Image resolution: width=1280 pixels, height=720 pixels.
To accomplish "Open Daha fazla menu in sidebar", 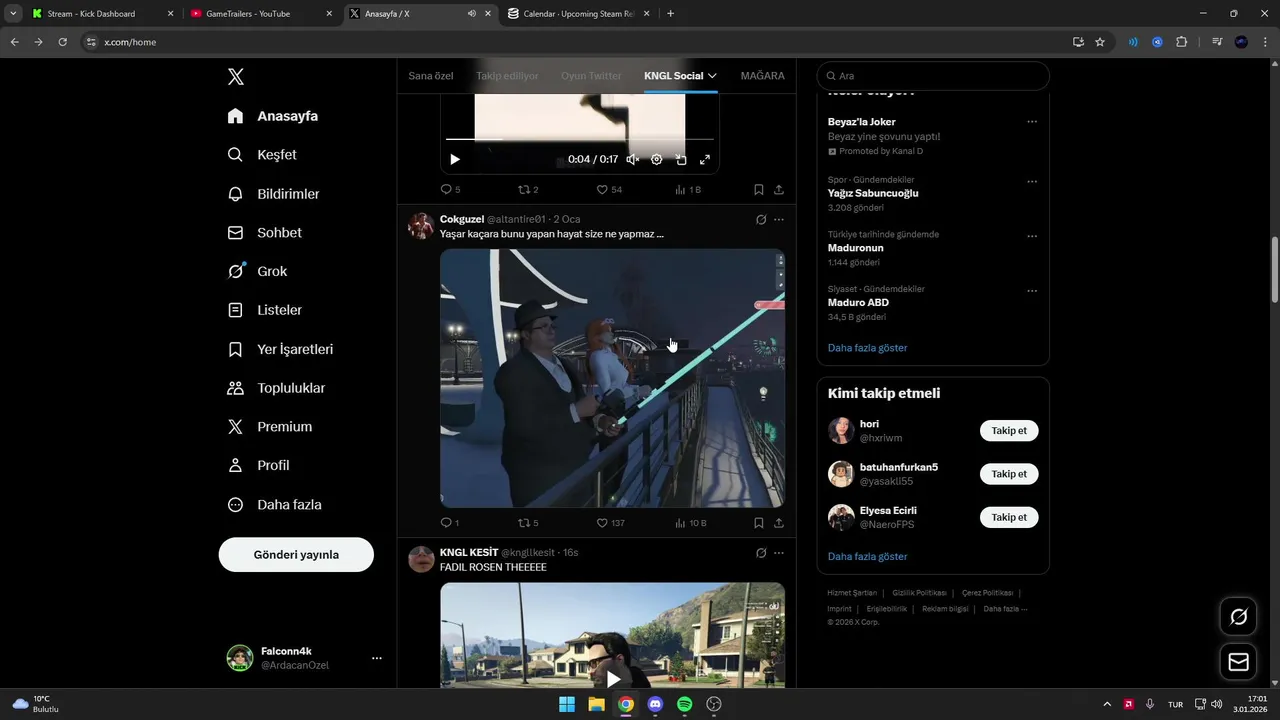I will pos(274,505).
